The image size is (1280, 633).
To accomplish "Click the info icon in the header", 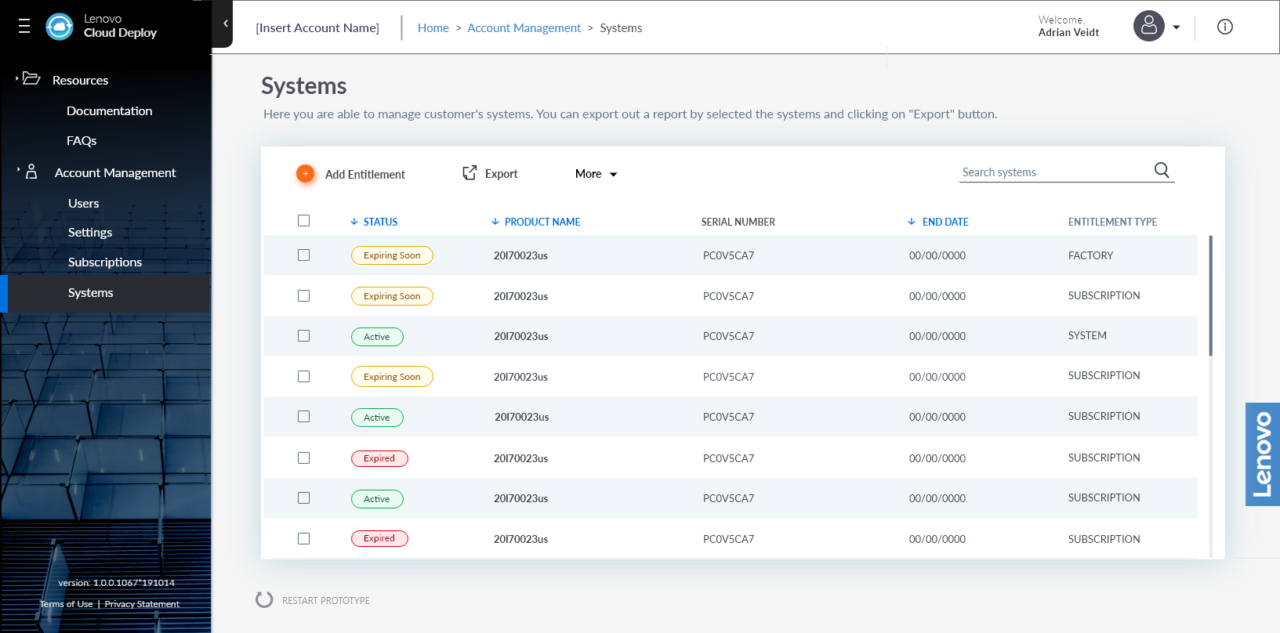I will (x=1225, y=26).
